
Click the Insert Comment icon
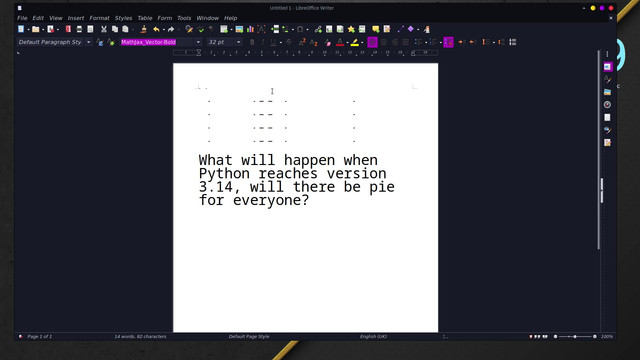376,29
